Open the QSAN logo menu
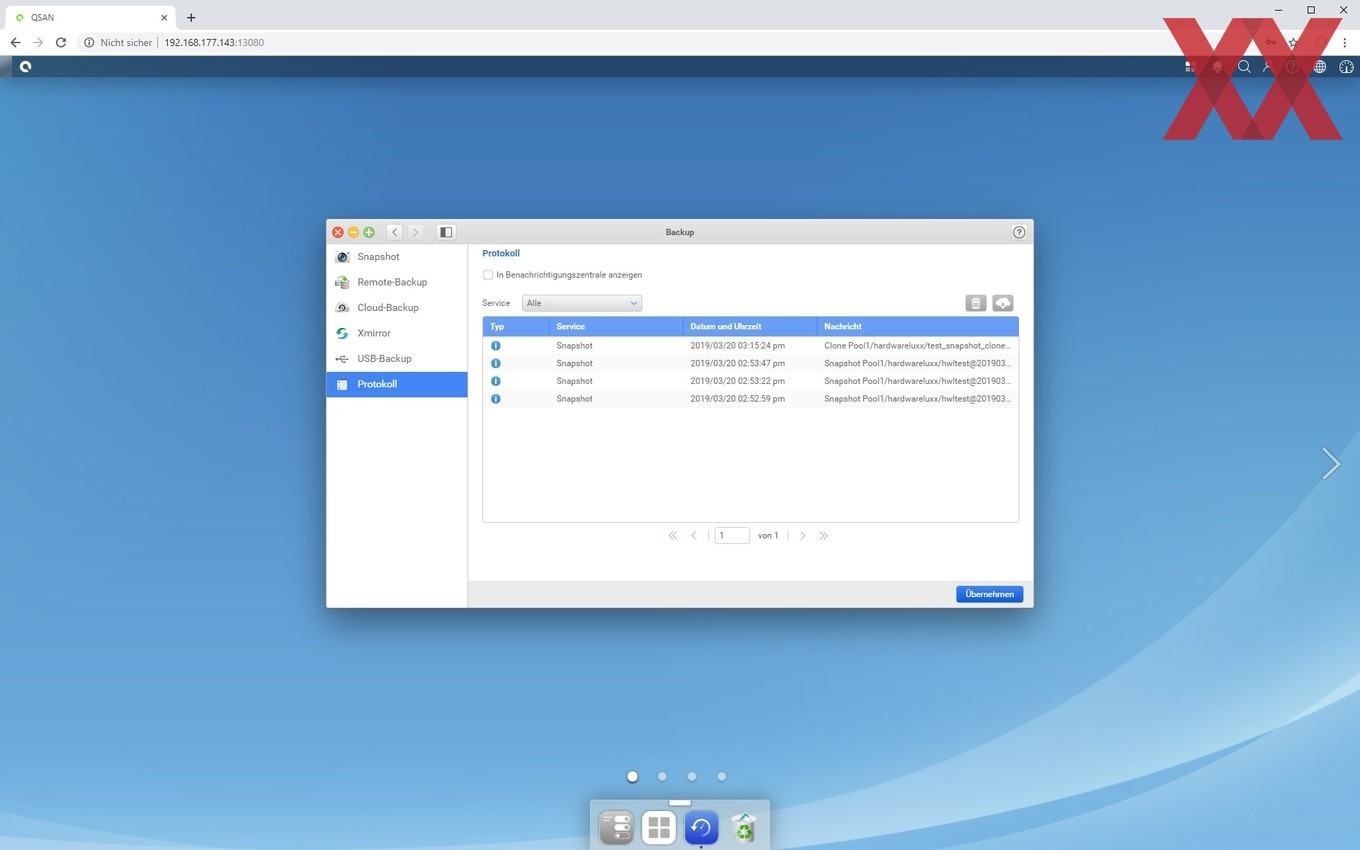Viewport: 1360px width, 850px height. 25,67
